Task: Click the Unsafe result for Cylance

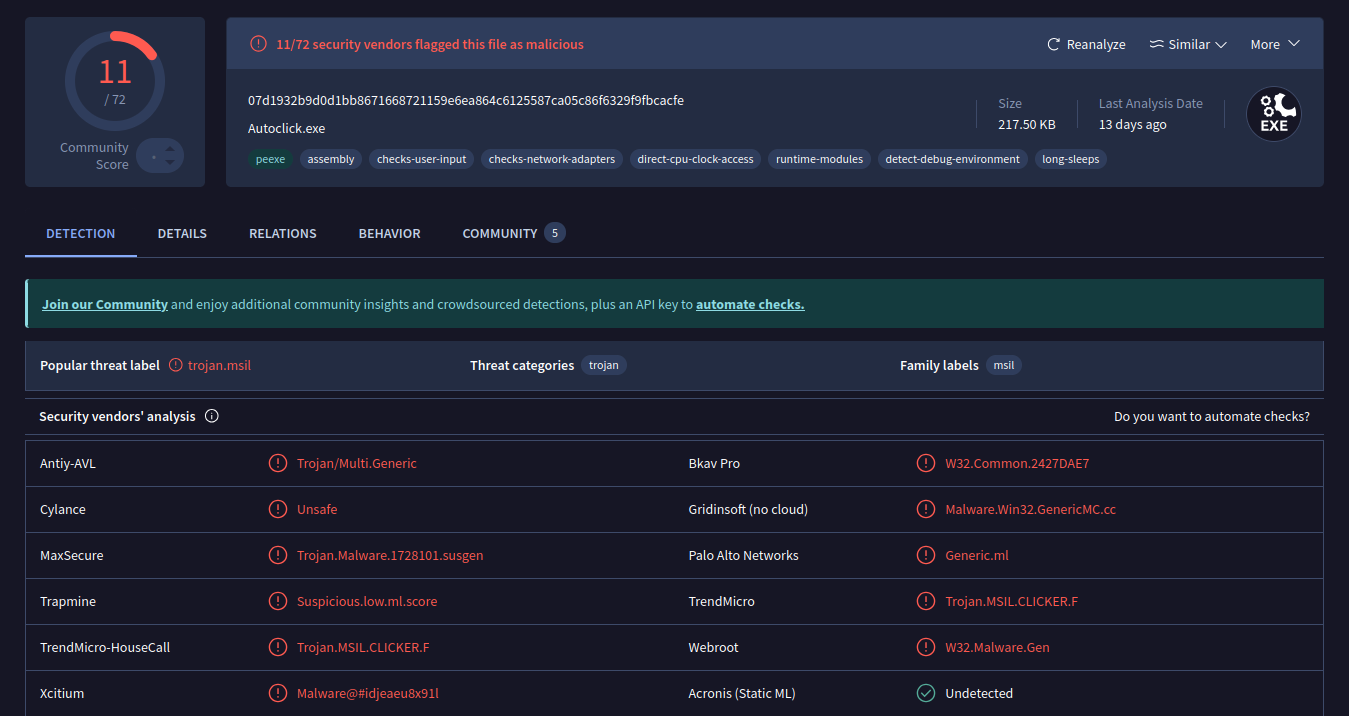Action: 317,509
